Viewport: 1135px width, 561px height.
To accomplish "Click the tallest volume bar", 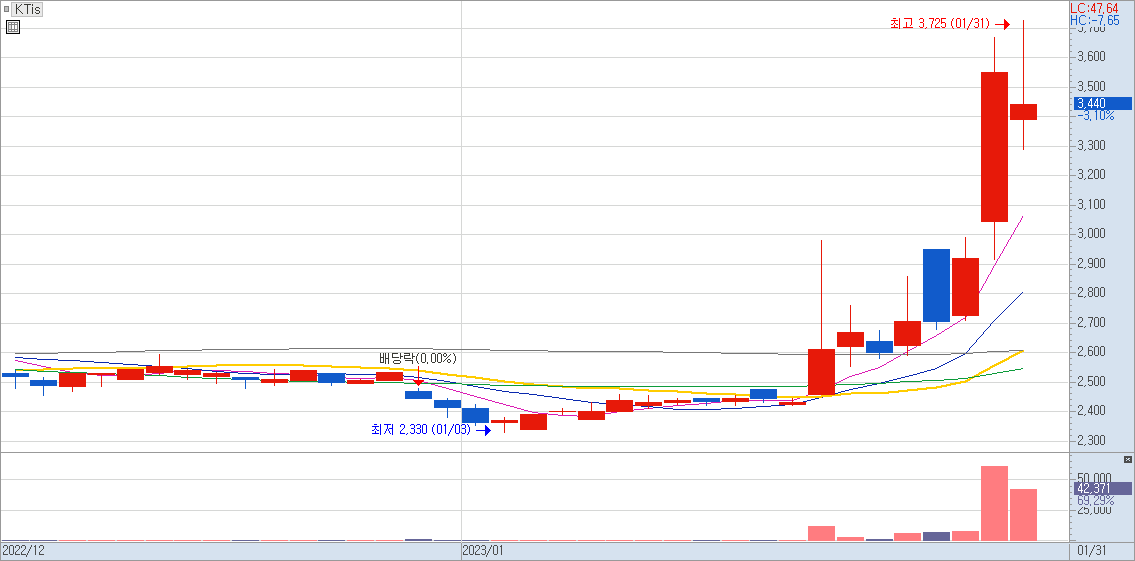I will pyautogui.click(x=994, y=503).
